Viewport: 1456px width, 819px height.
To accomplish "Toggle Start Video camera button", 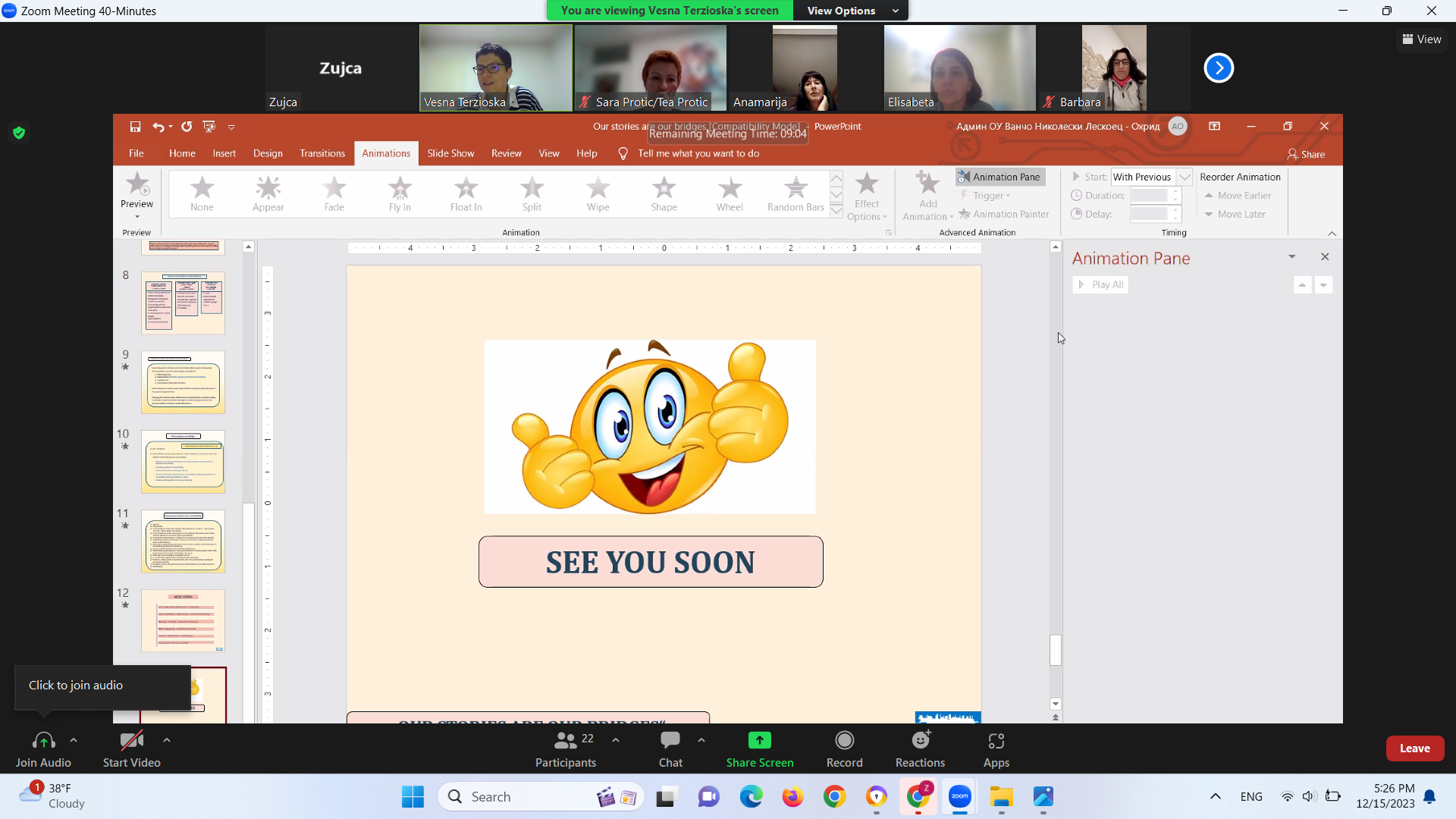I will coord(131,740).
